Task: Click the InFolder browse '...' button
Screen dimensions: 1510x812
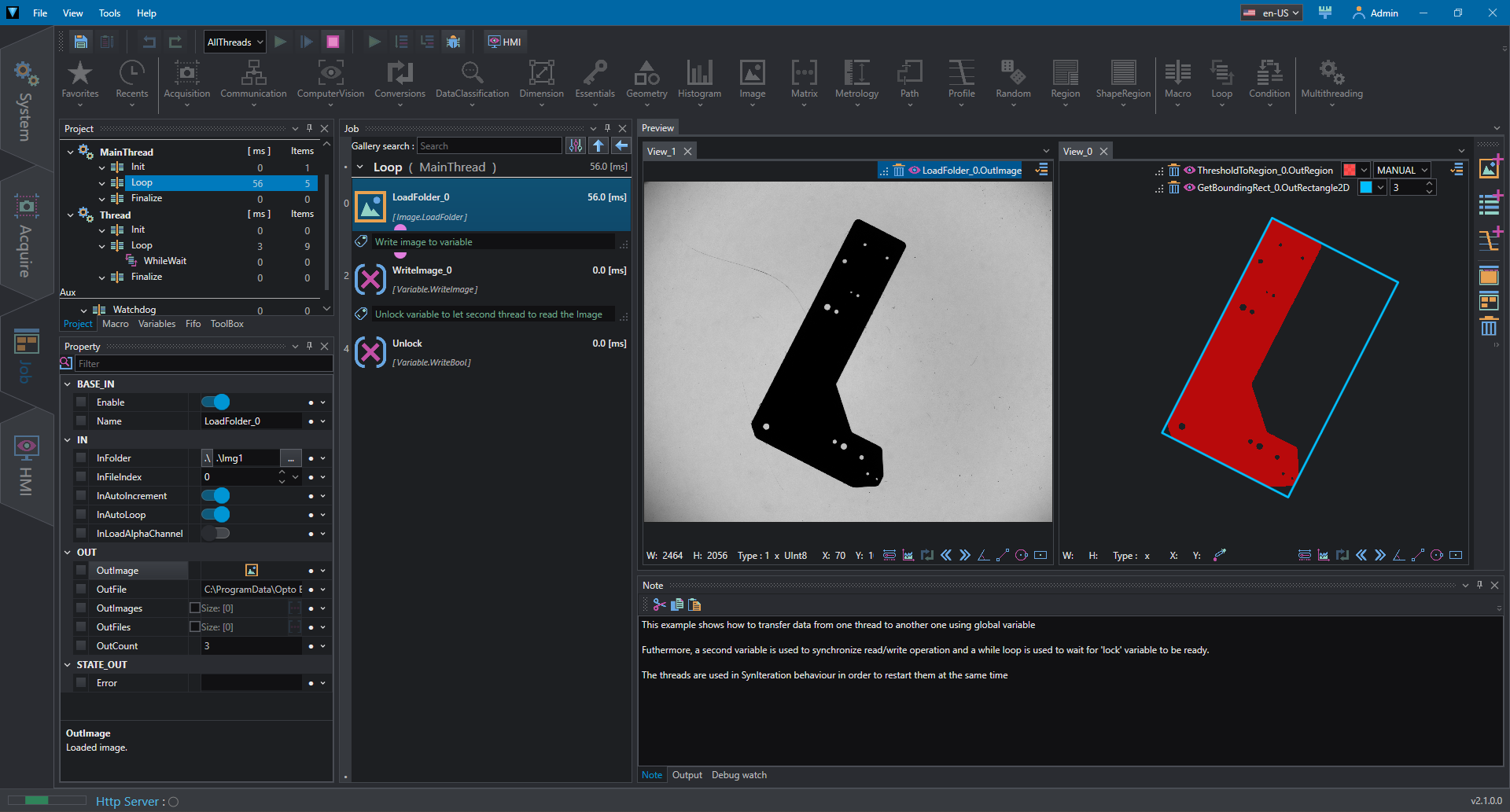Action: point(291,458)
